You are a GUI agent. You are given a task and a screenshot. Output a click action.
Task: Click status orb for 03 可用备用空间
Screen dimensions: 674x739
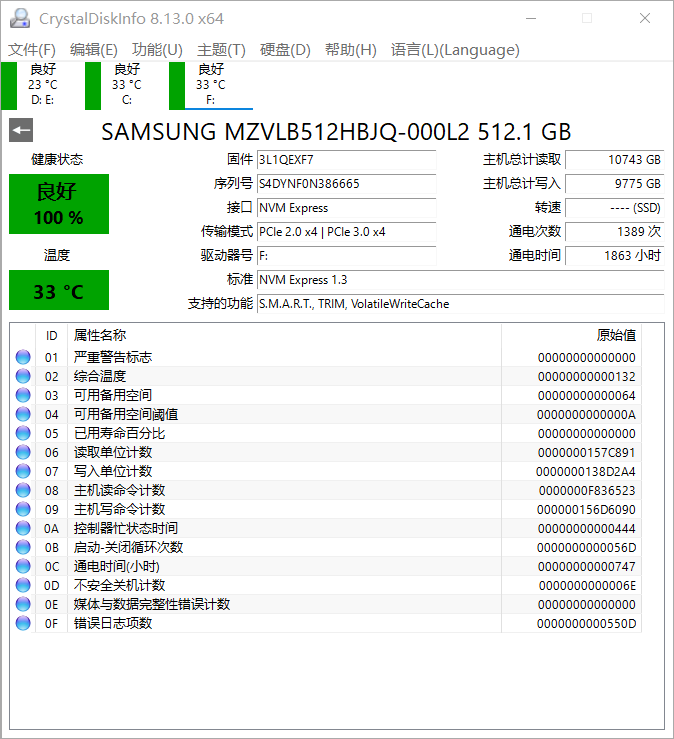(x=23, y=395)
